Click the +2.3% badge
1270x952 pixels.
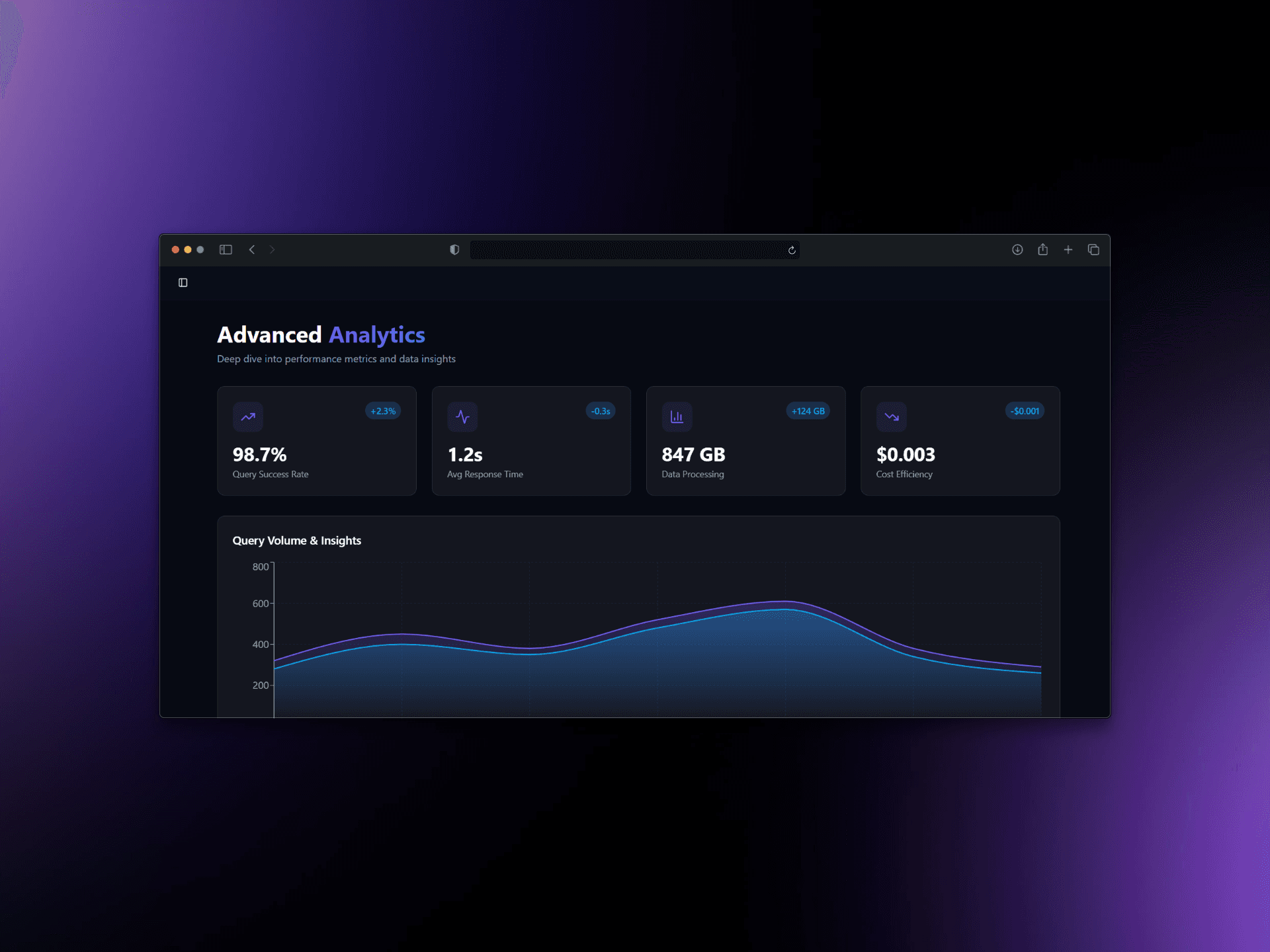pos(383,411)
